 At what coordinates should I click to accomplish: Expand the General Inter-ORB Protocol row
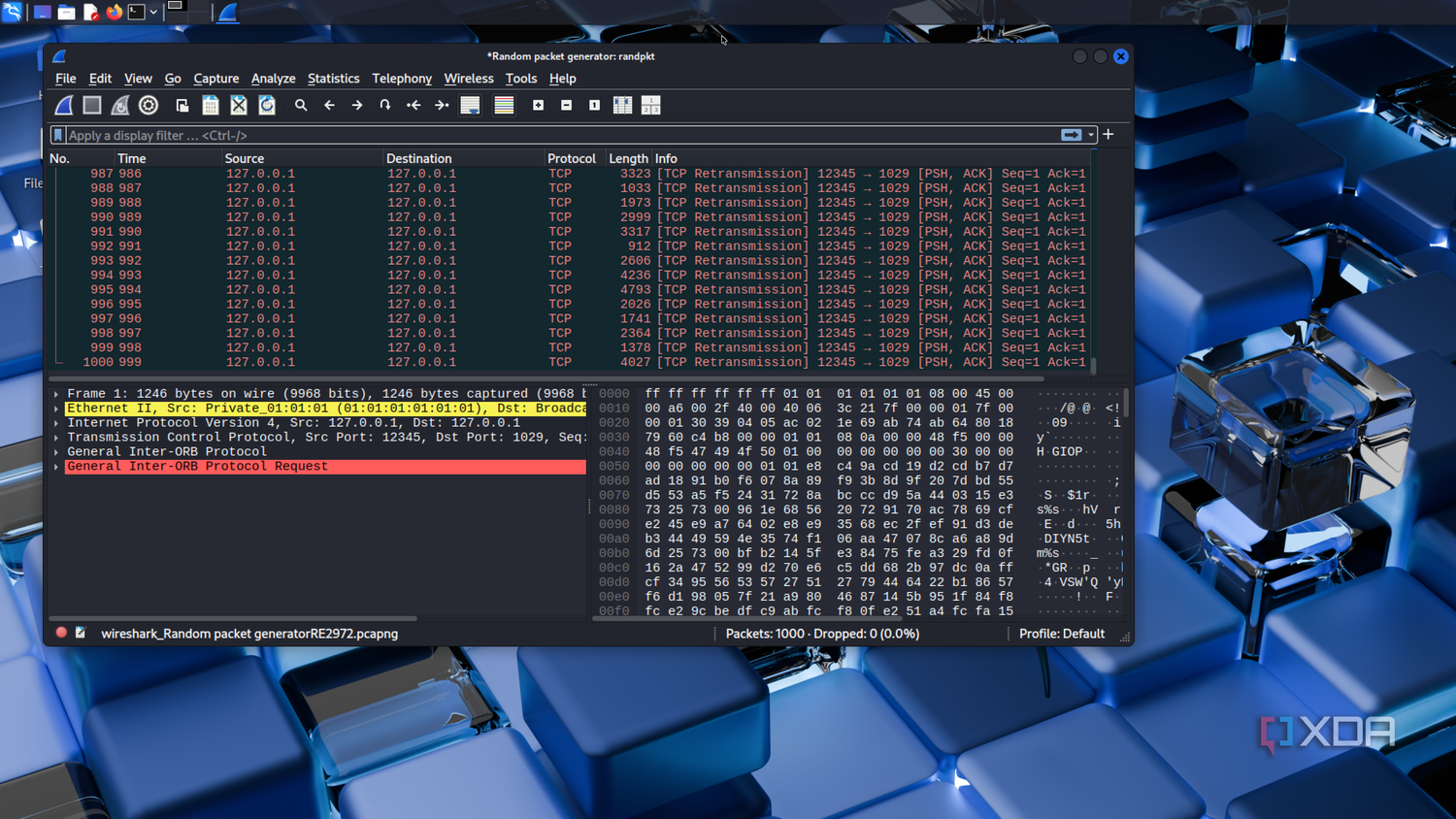point(56,452)
